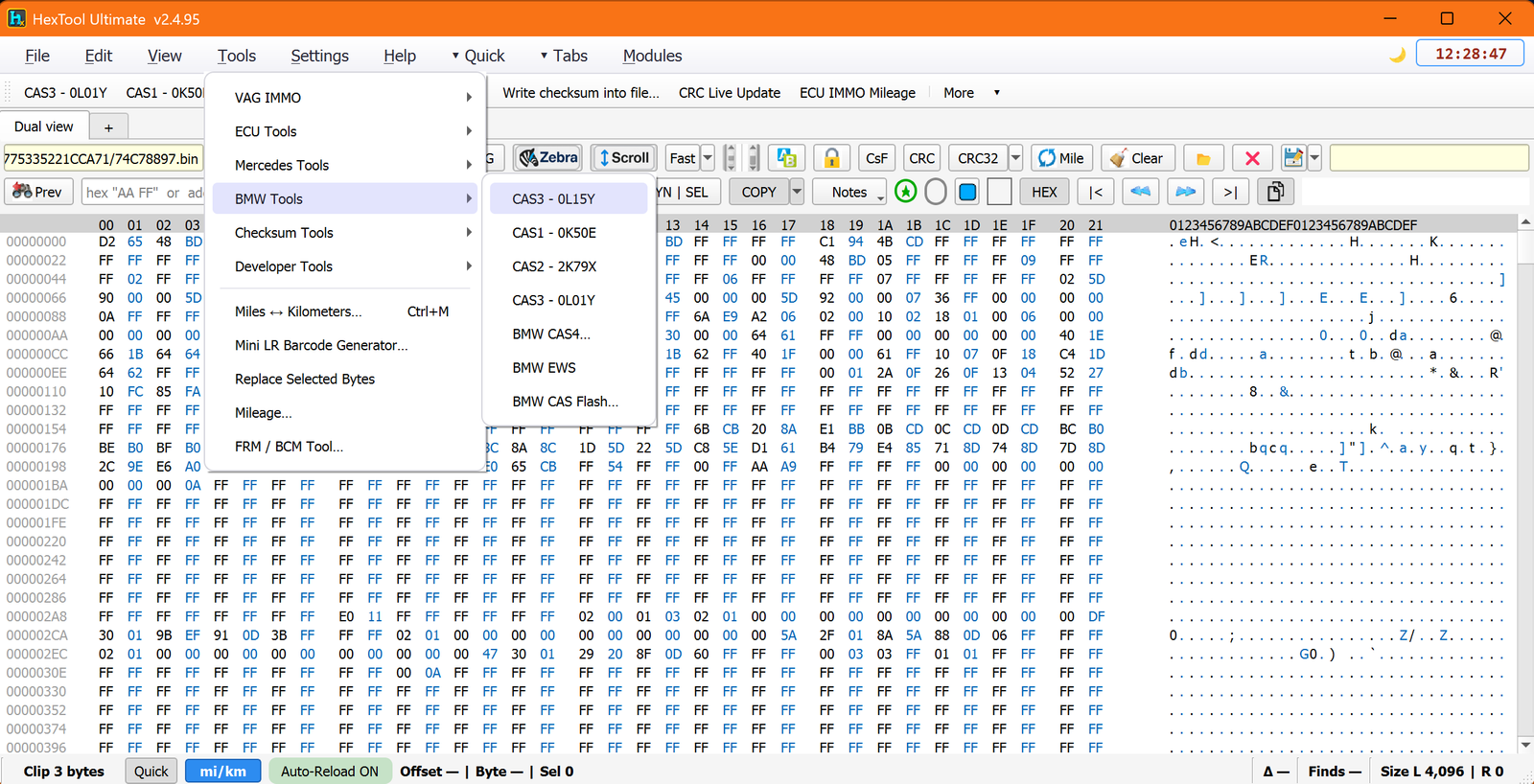1534x784 pixels.
Task: Expand the CRC32 dropdown arrow
Action: pyautogui.click(x=1015, y=158)
